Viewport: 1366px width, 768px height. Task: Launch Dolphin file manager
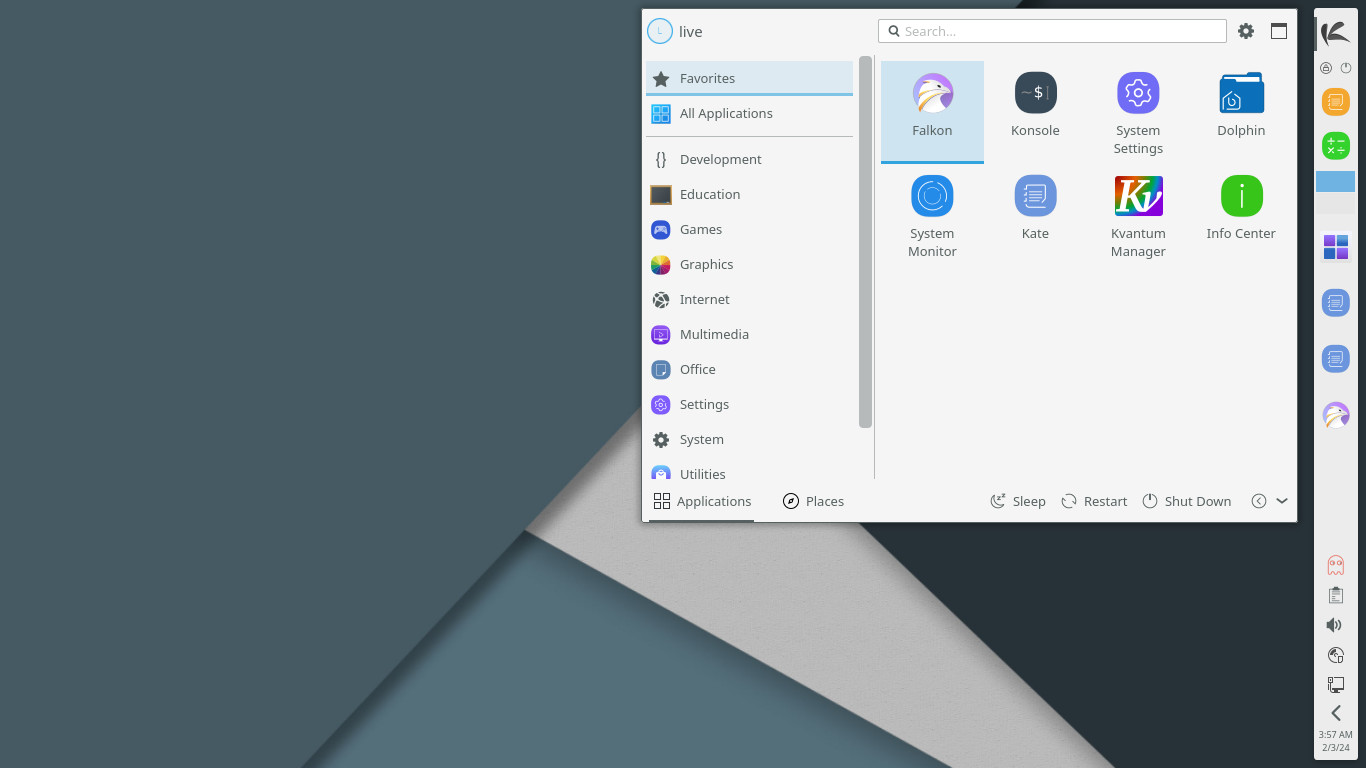coord(1241,111)
